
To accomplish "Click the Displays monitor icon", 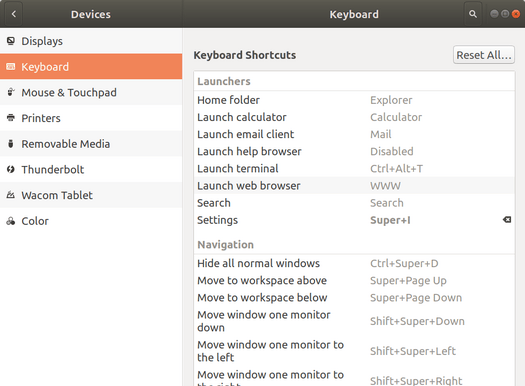I will tap(11, 41).
